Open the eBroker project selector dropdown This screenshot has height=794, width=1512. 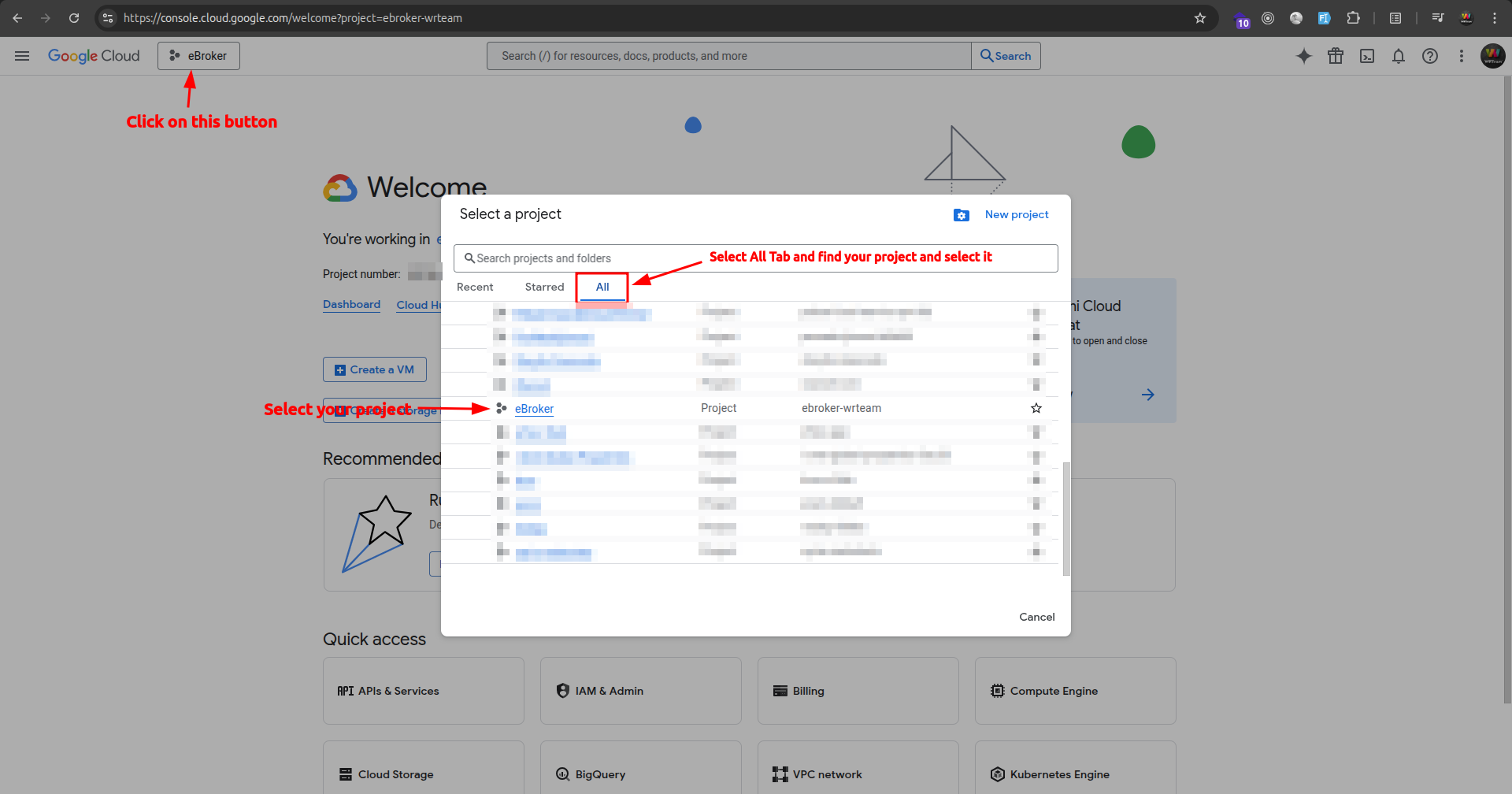click(198, 56)
